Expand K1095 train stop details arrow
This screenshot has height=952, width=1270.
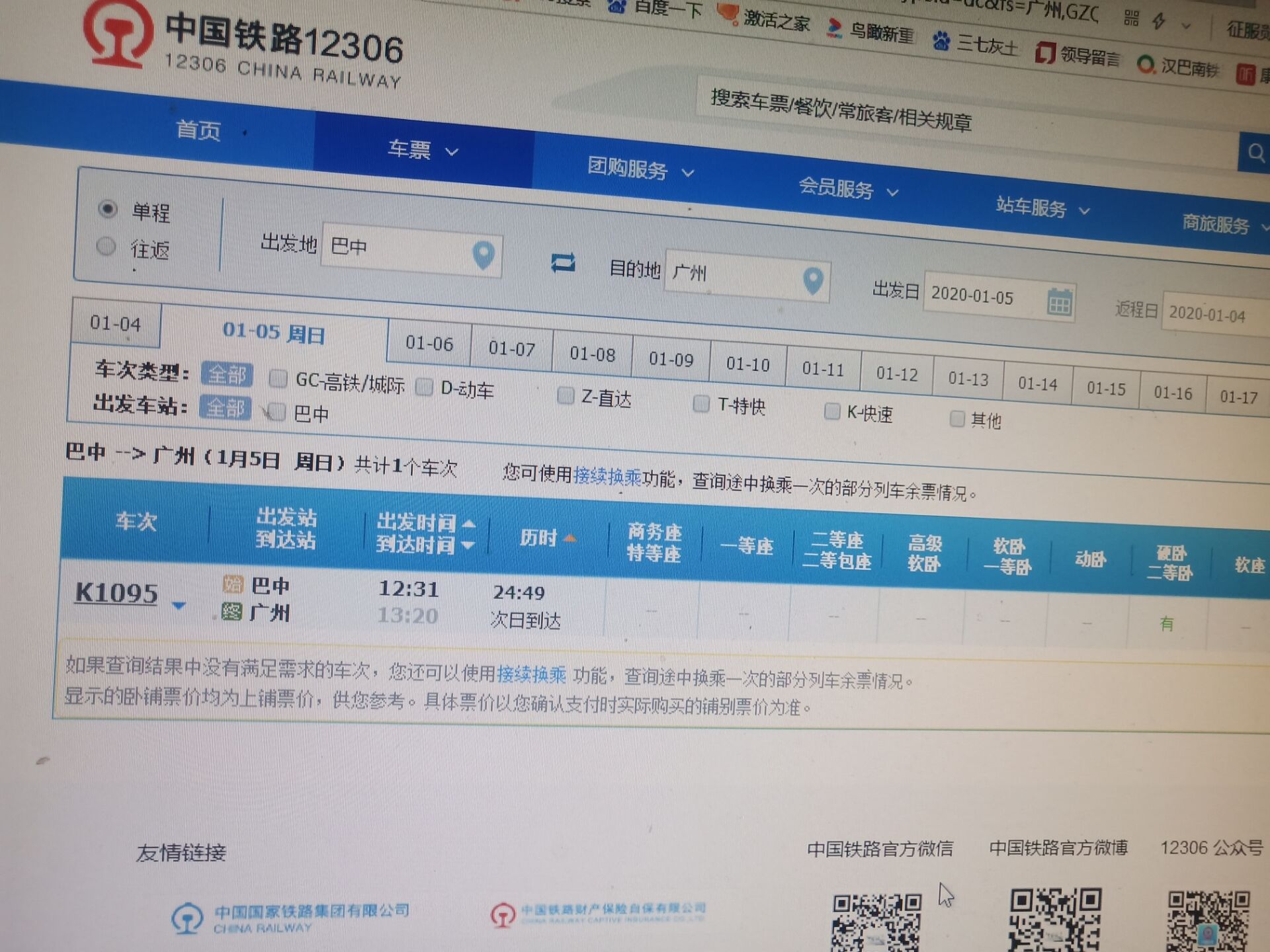(179, 605)
